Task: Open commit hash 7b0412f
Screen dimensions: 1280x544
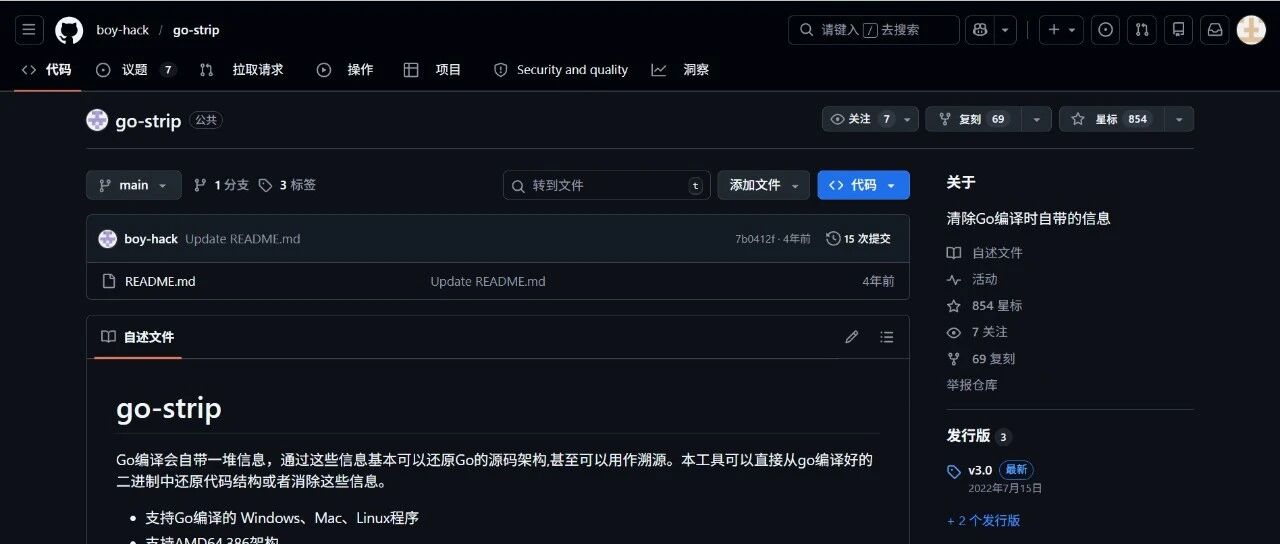Action: pos(755,239)
